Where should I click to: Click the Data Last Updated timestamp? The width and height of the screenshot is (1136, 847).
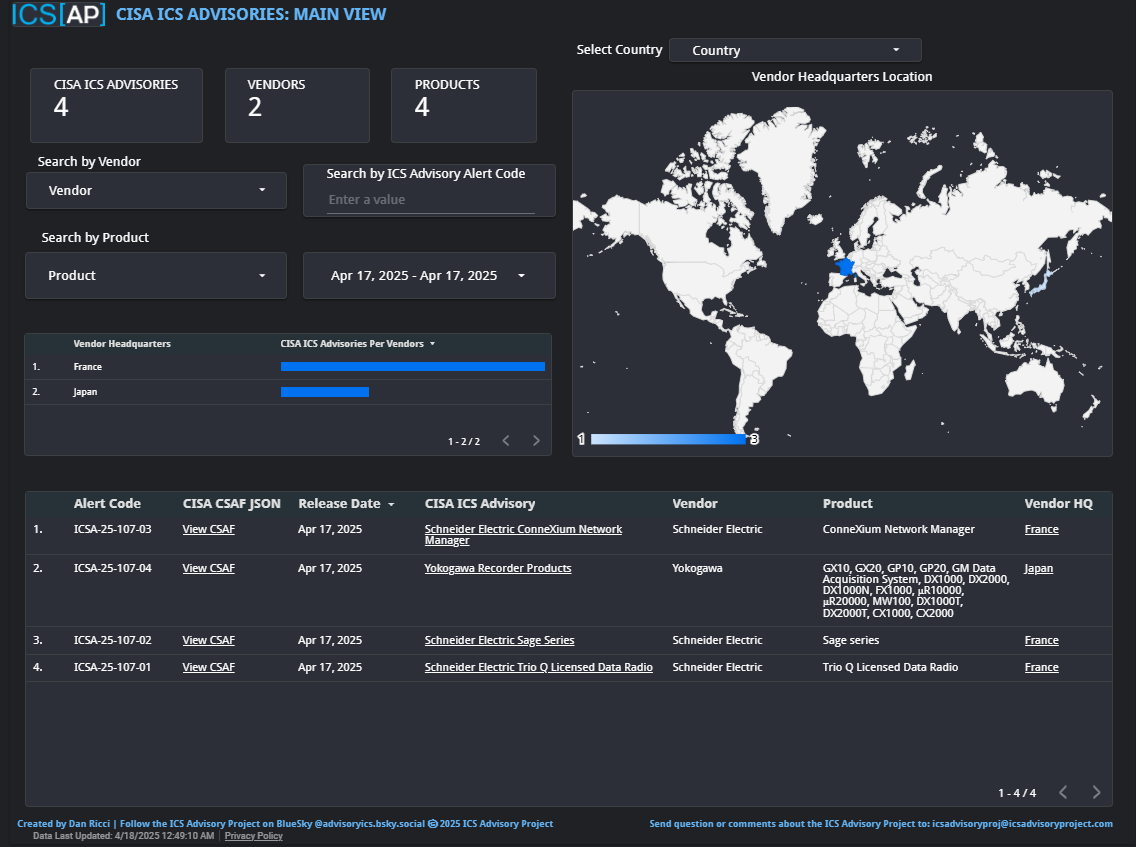(123, 836)
